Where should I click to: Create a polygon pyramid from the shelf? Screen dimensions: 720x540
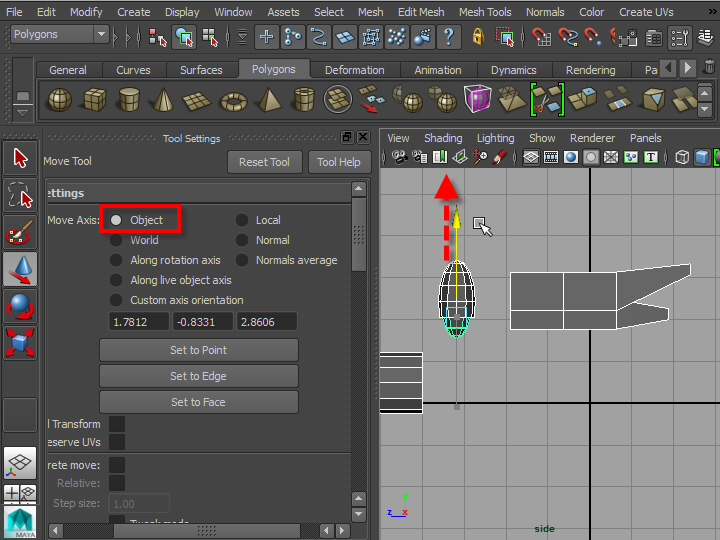(270, 100)
